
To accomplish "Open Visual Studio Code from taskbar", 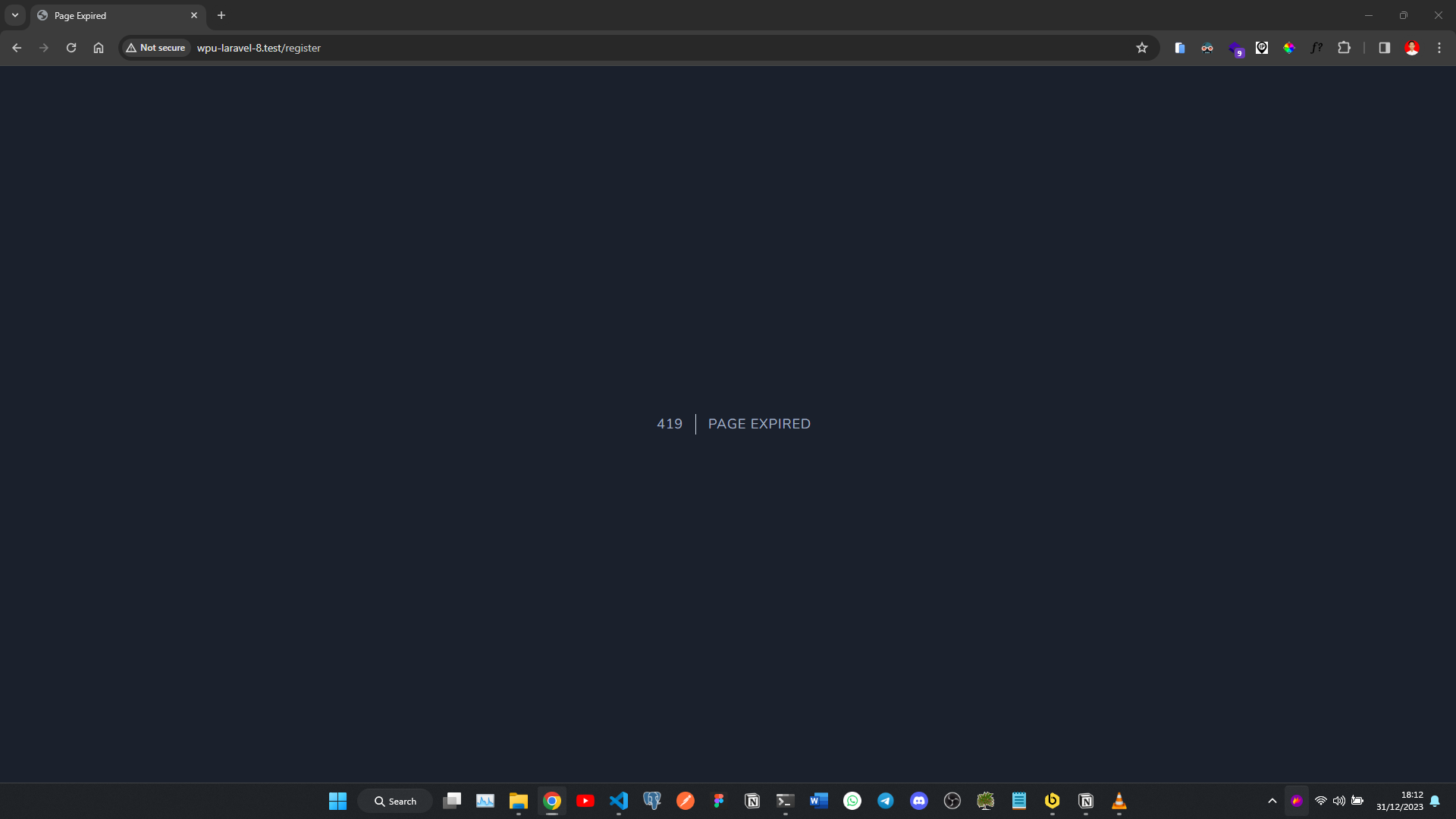I will click(619, 801).
